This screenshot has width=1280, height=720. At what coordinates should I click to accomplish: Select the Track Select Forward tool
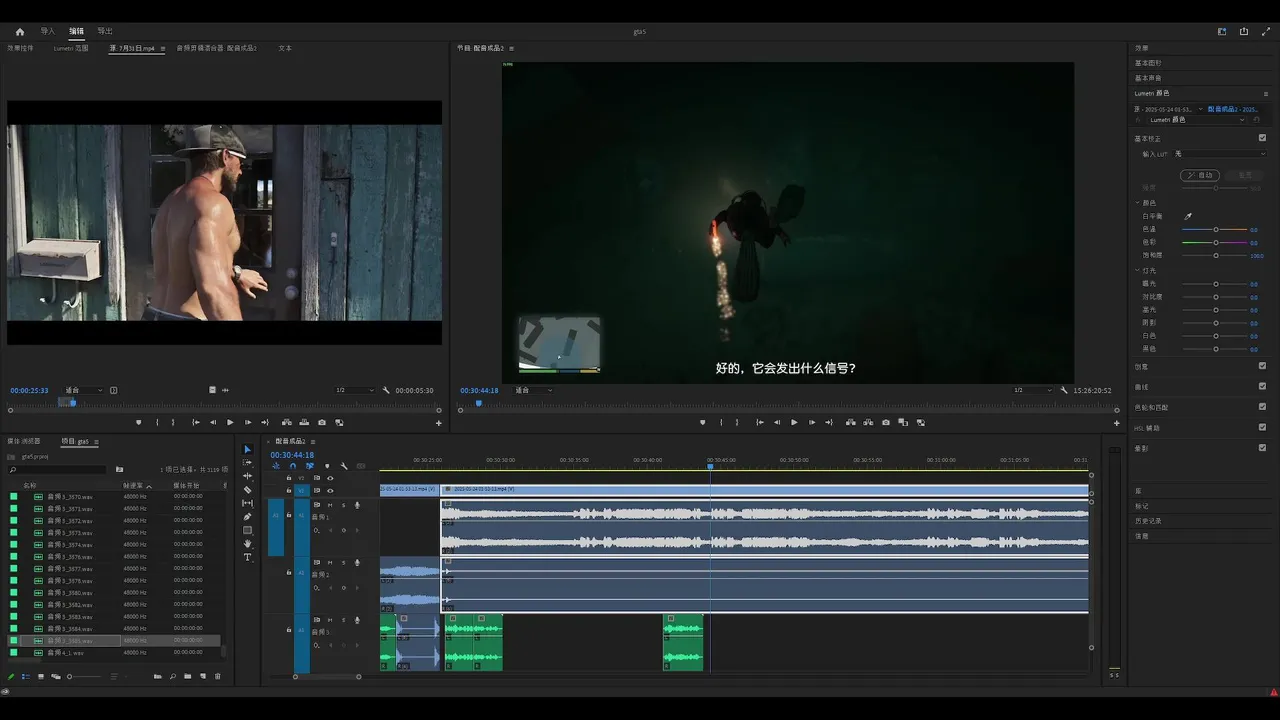click(248, 462)
